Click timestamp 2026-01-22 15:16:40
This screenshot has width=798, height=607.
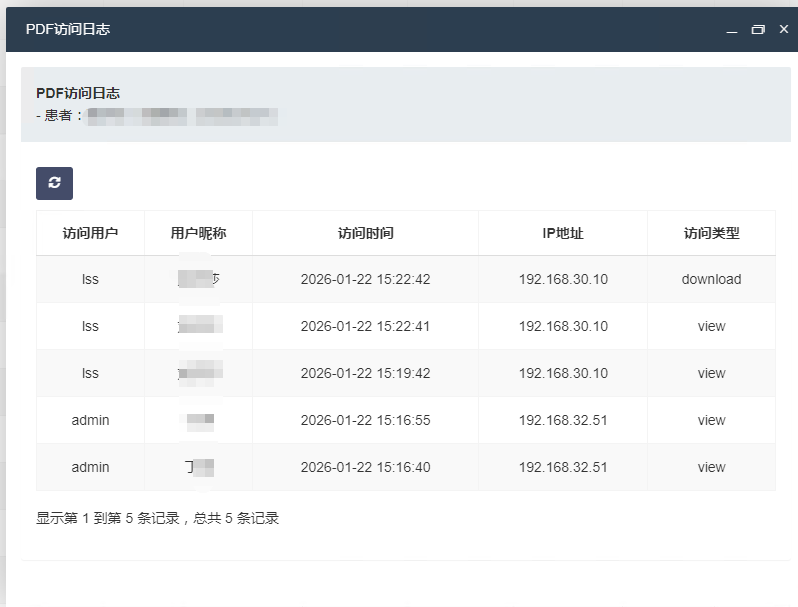click(365, 467)
